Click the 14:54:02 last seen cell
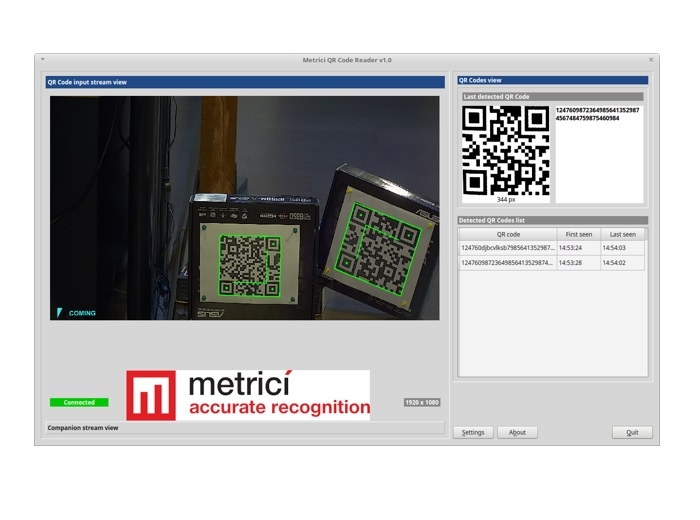 622,263
